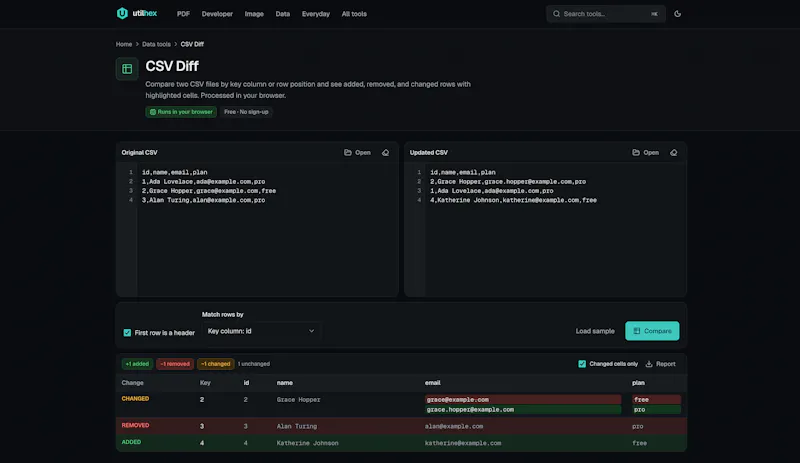Click CHANGED status cell

tap(135, 399)
